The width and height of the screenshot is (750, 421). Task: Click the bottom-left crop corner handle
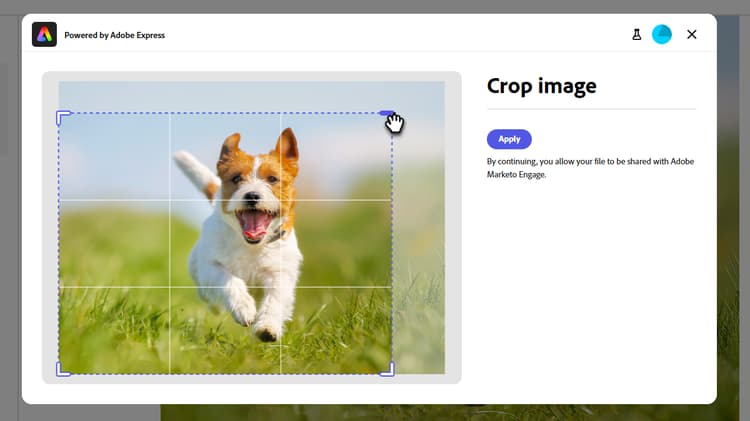pyautogui.click(x=63, y=370)
